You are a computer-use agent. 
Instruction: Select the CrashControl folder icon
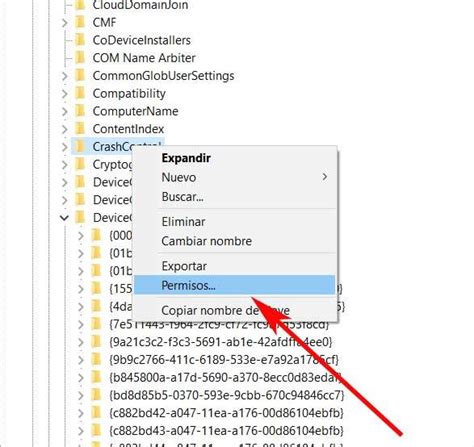pyautogui.click(x=80, y=146)
